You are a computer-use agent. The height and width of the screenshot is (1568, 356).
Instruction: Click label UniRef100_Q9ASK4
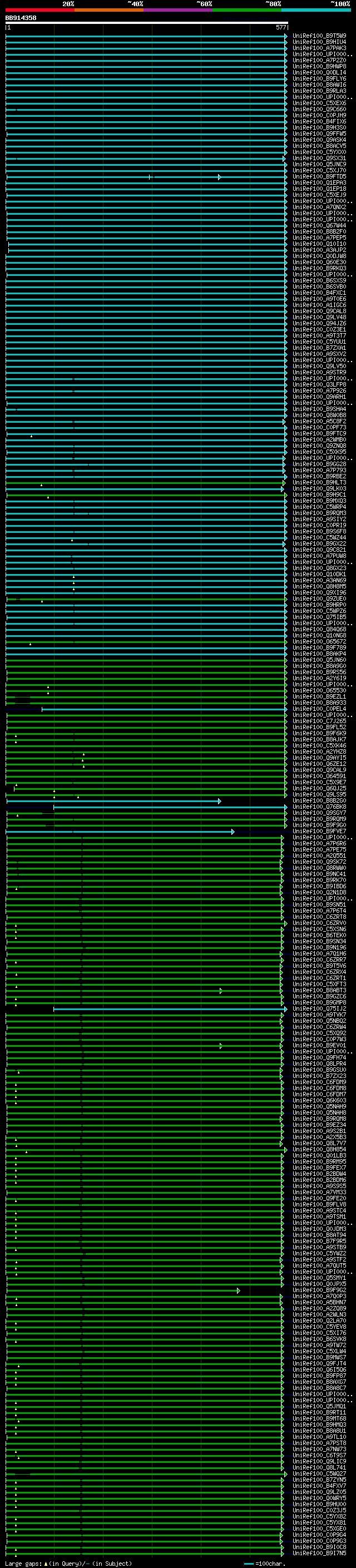pos(319,140)
